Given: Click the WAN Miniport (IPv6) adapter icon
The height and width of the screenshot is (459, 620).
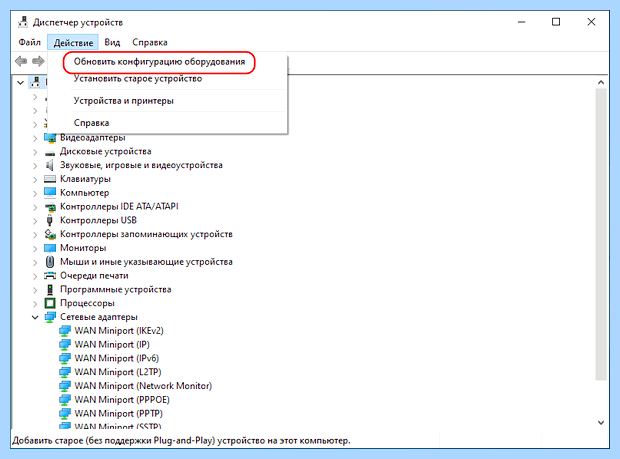Looking at the screenshot, I should (65, 359).
